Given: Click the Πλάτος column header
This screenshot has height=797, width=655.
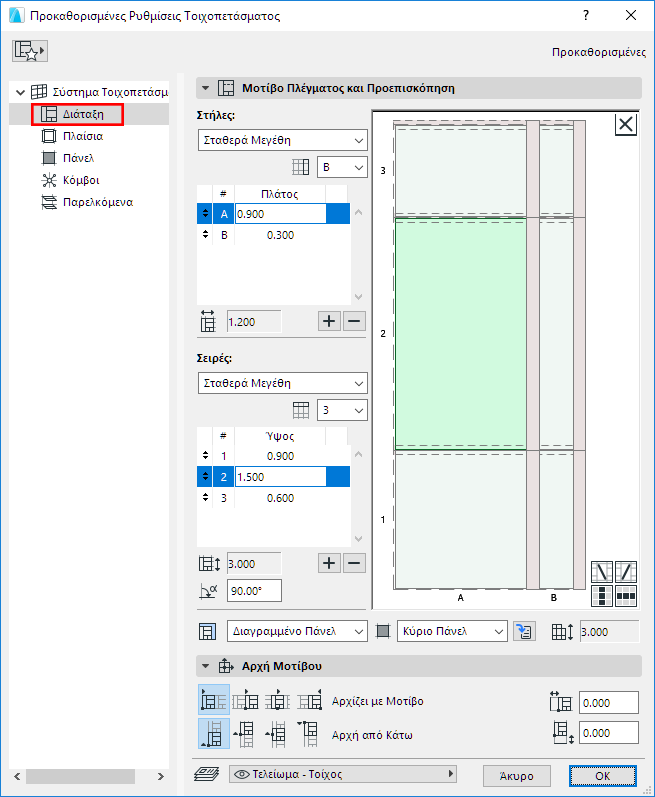Looking at the screenshot, I should pos(279,194).
